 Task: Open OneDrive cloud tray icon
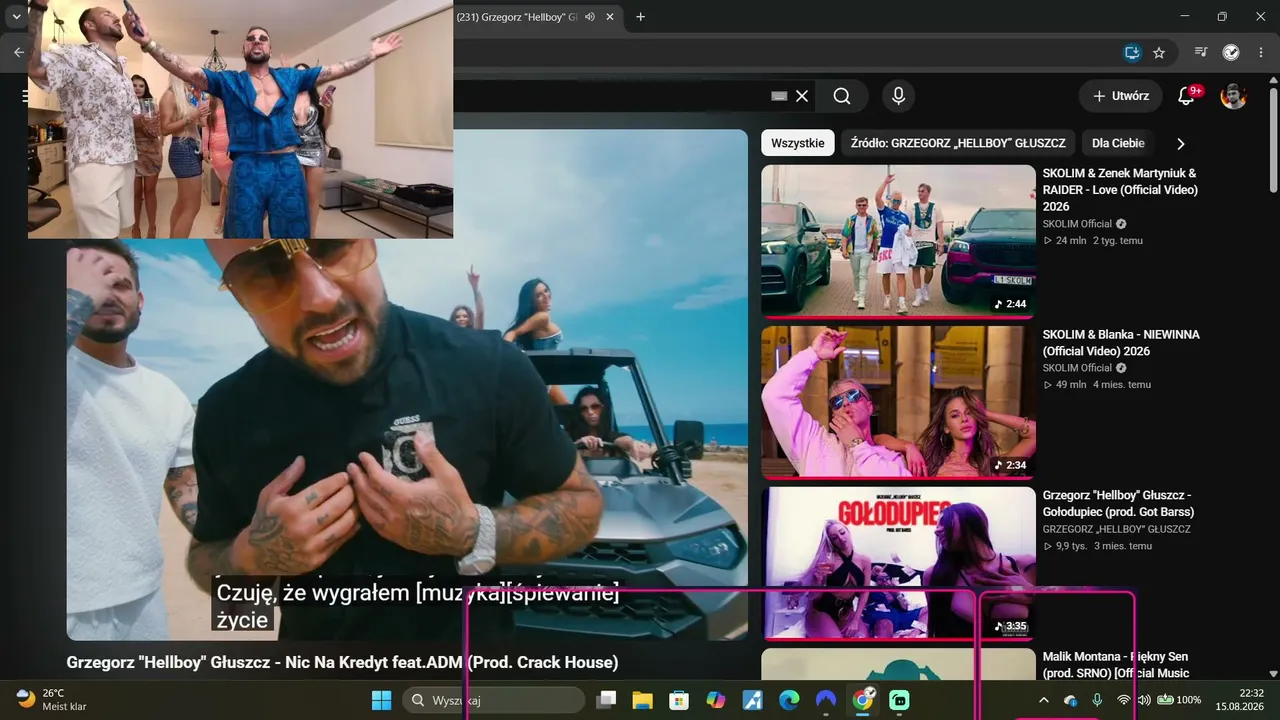(x=1071, y=700)
